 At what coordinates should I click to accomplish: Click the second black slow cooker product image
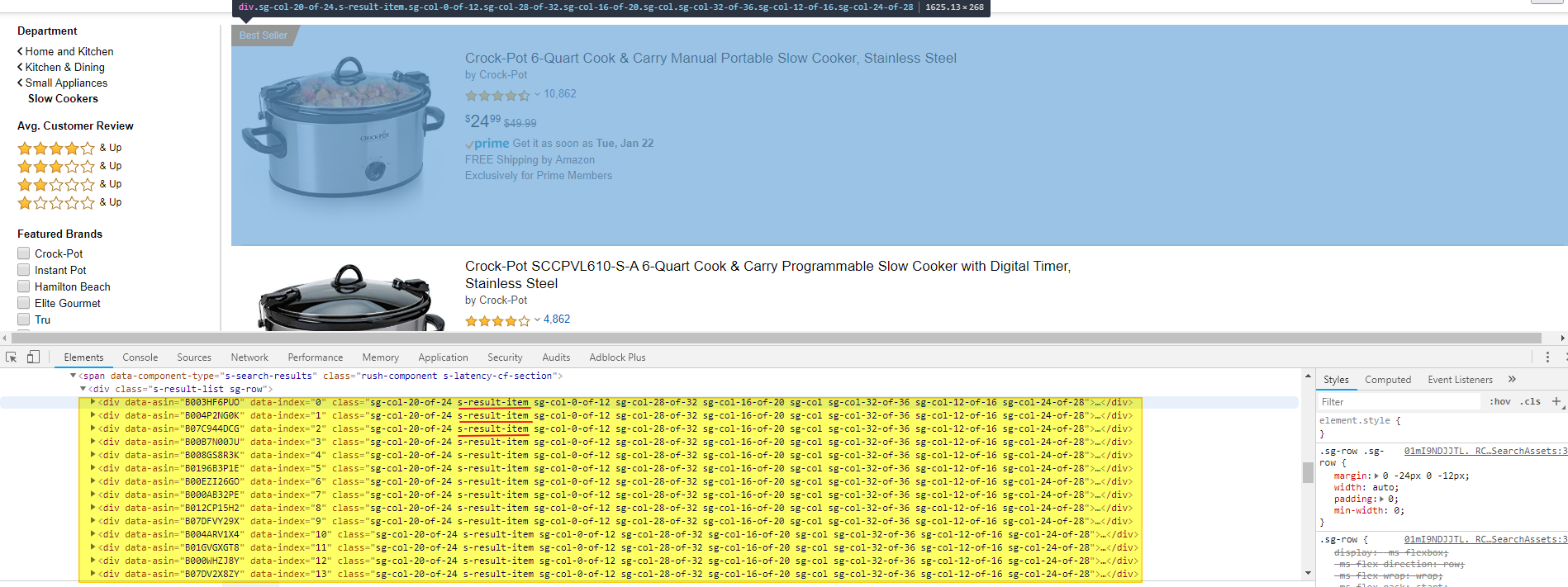pos(352,297)
